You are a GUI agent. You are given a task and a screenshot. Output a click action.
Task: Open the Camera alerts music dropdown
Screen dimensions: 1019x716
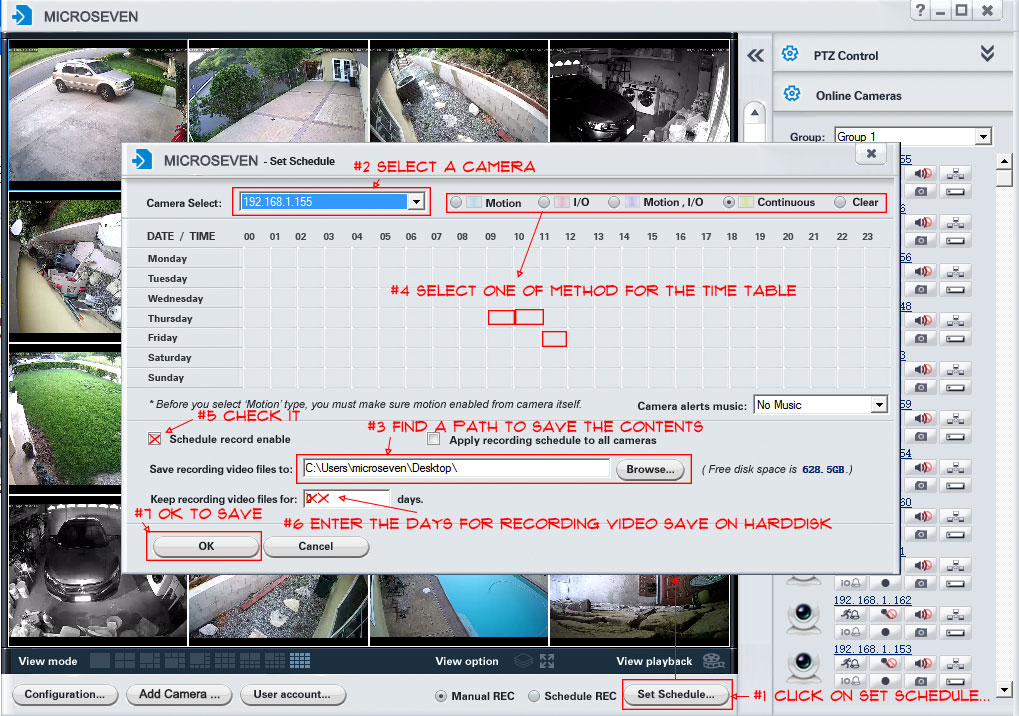coord(879,405)
